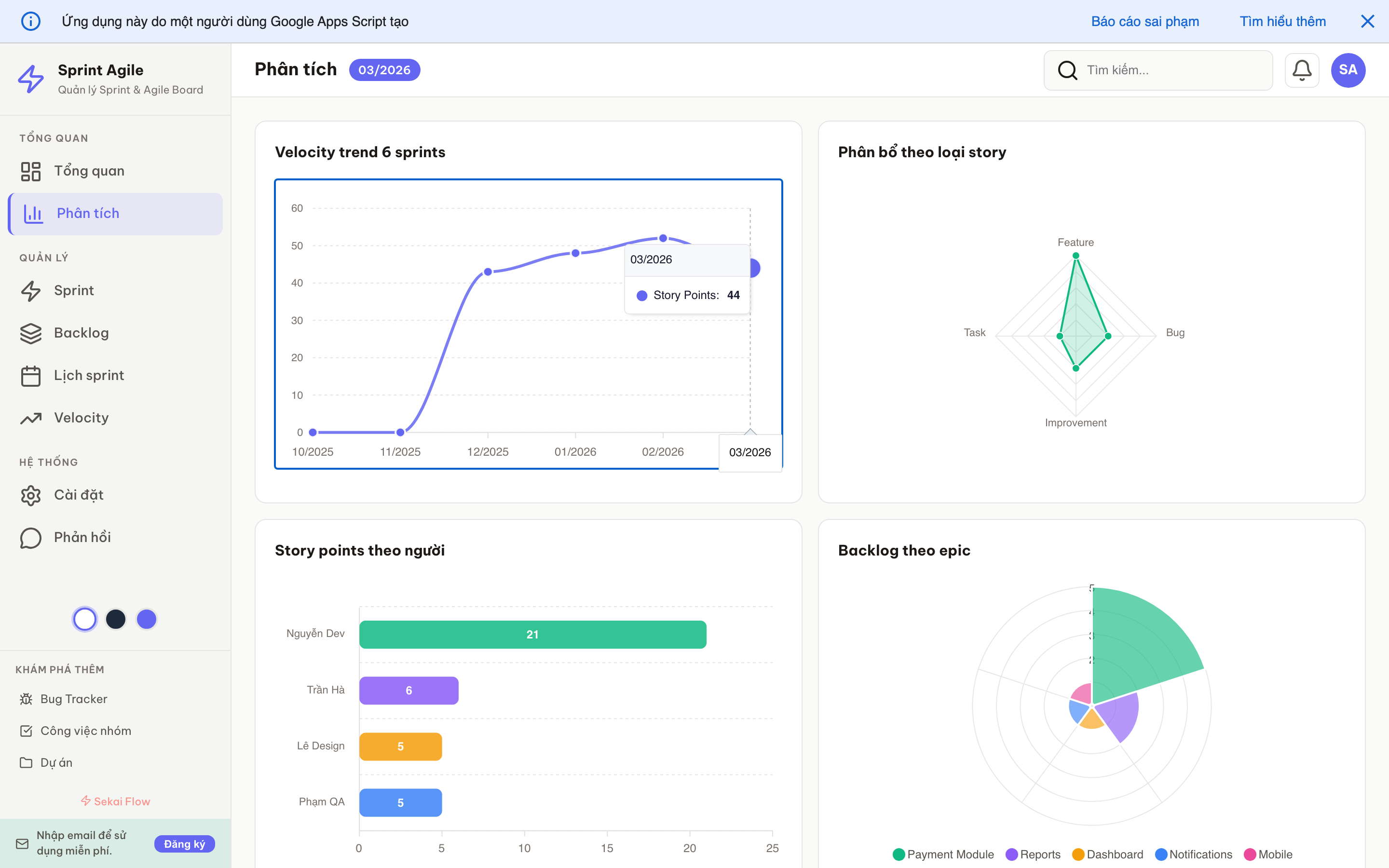
Task: Open the Sprint section in sidebar
Action: click(x=73, y=290)
